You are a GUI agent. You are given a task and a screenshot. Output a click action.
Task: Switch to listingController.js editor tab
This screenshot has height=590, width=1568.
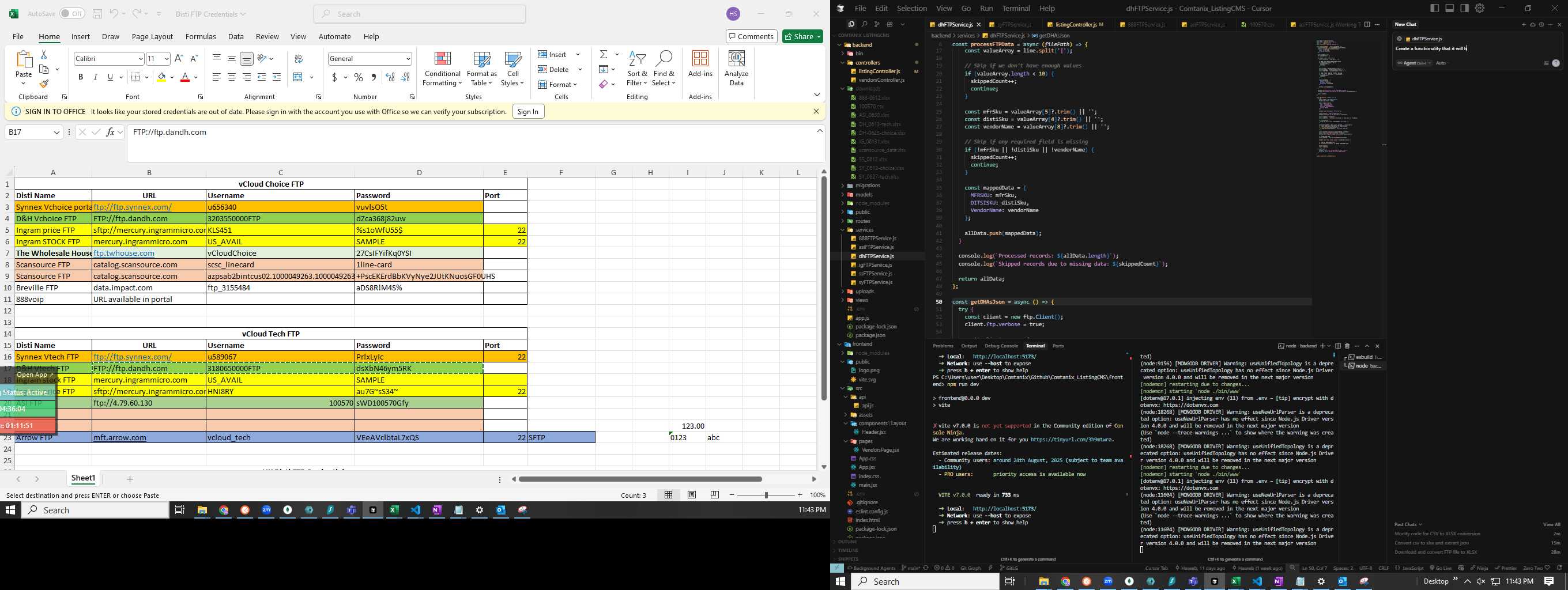coord(1076,24)
